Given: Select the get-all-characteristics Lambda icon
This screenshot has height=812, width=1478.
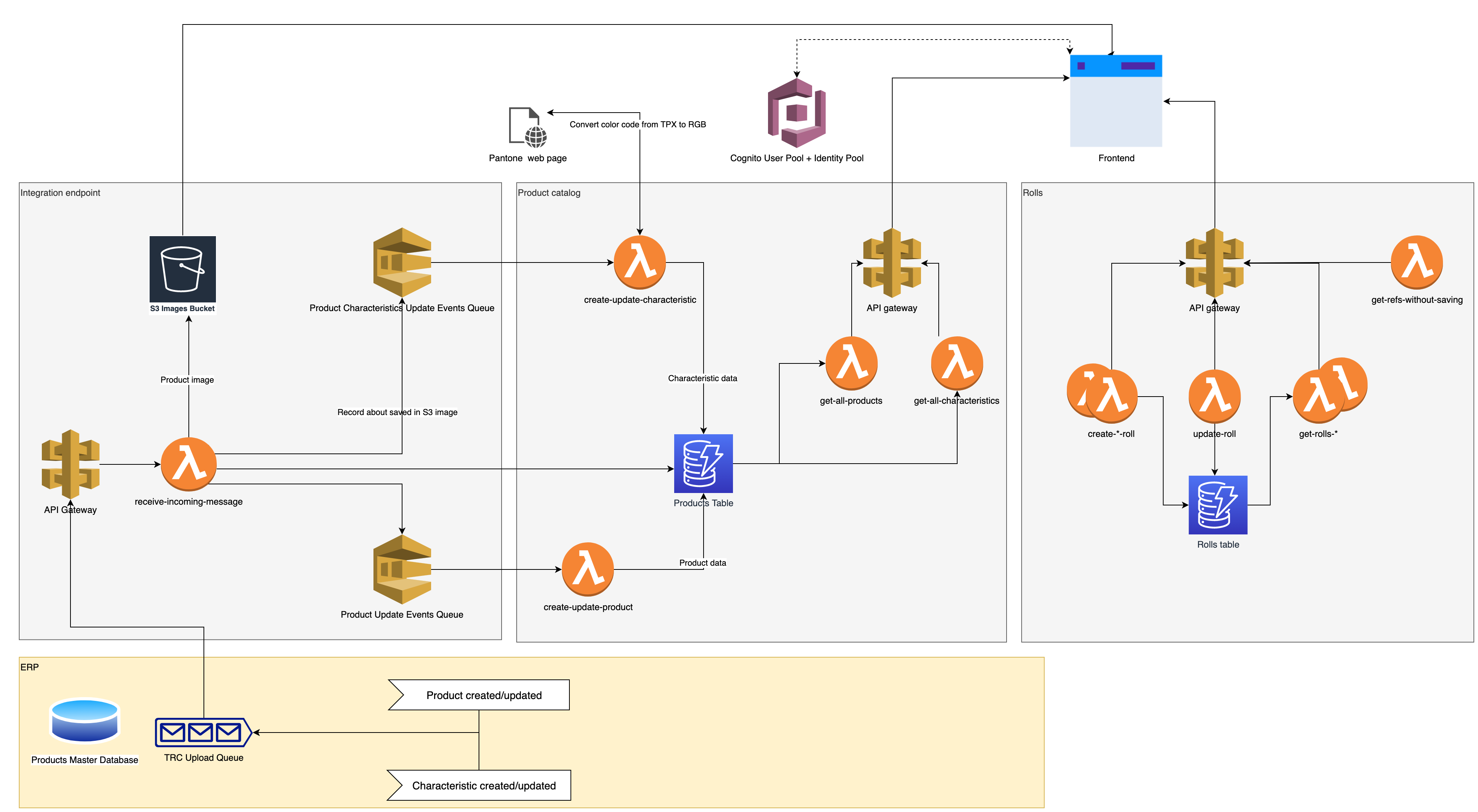Looking at the screenshot, I should point(957,363).
